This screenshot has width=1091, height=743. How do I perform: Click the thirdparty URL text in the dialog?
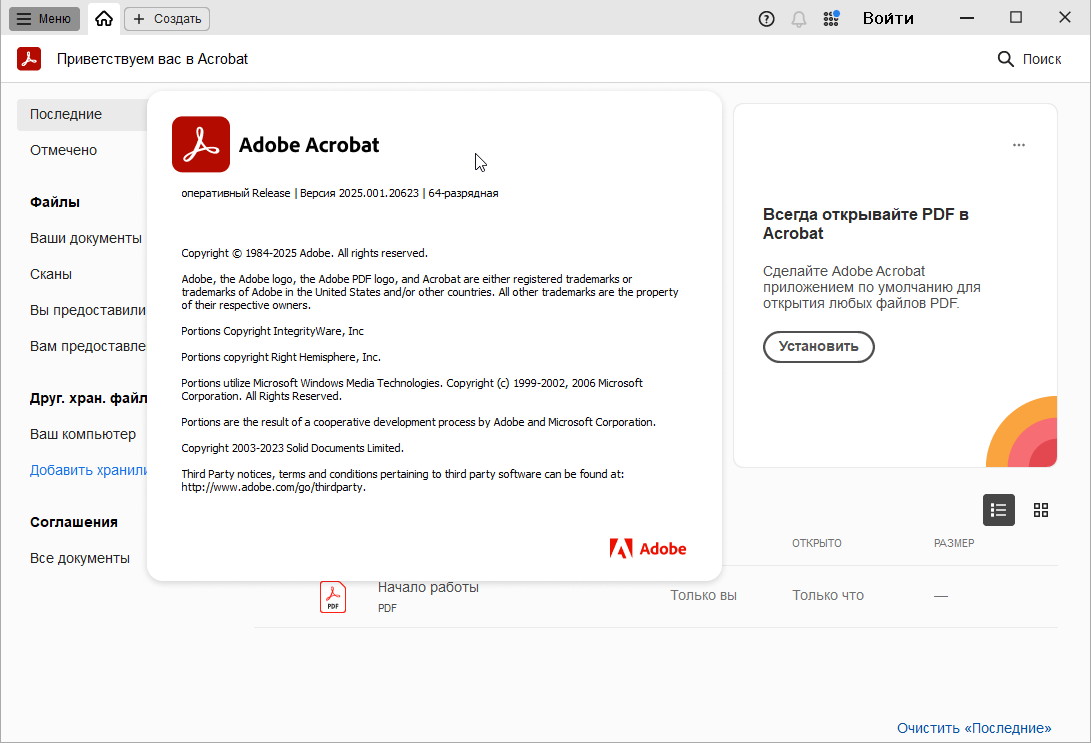tap(273, 487)
